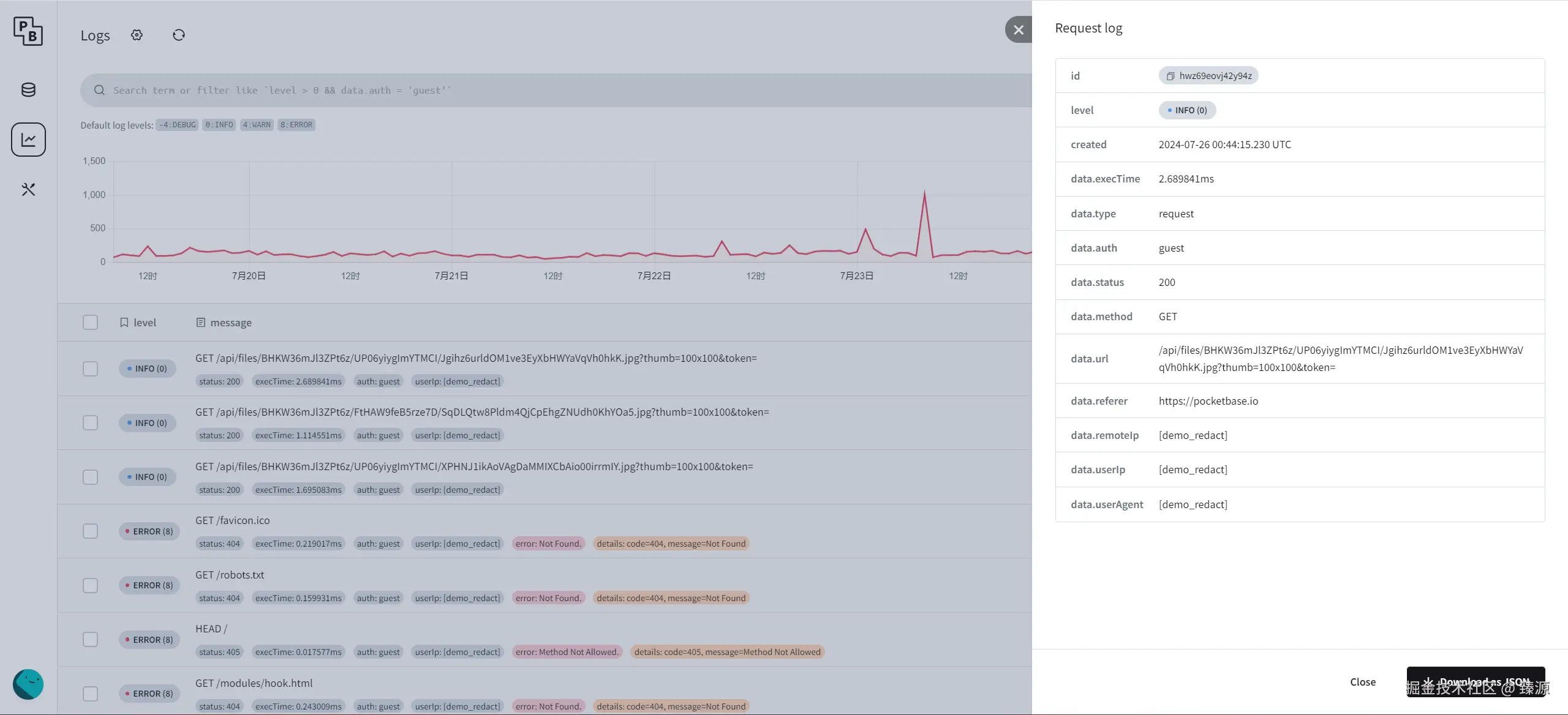Click the PocketBase logo icon
1568x715 pixels.
pyautogui.click(x=28, y=31)
